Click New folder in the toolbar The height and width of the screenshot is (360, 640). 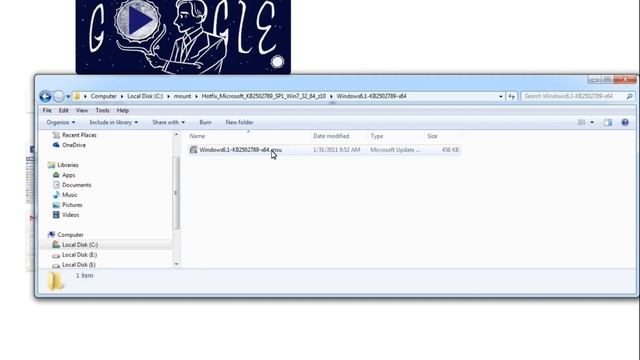239,122
